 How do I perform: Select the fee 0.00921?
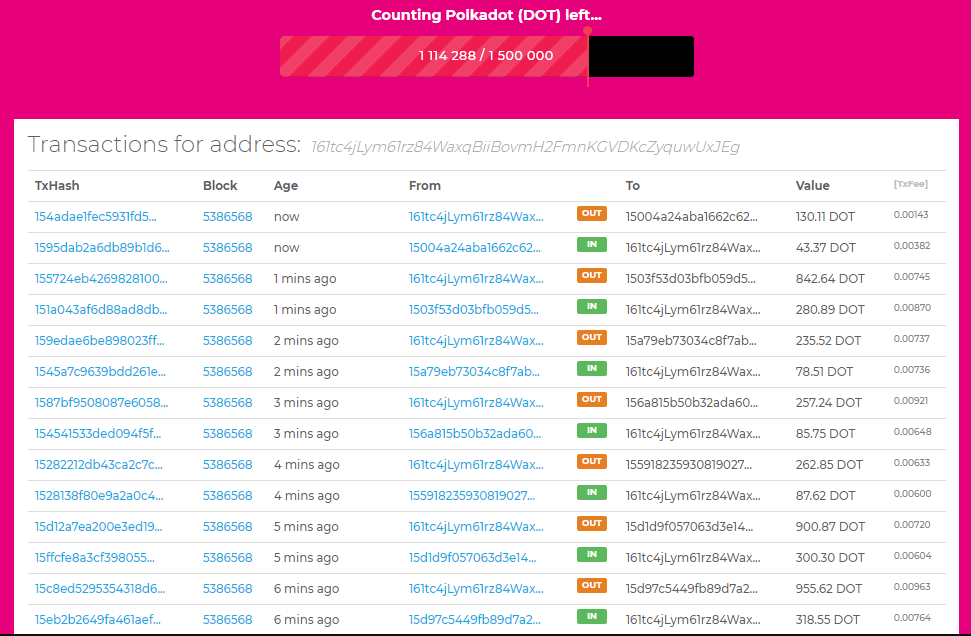[911, 401]
